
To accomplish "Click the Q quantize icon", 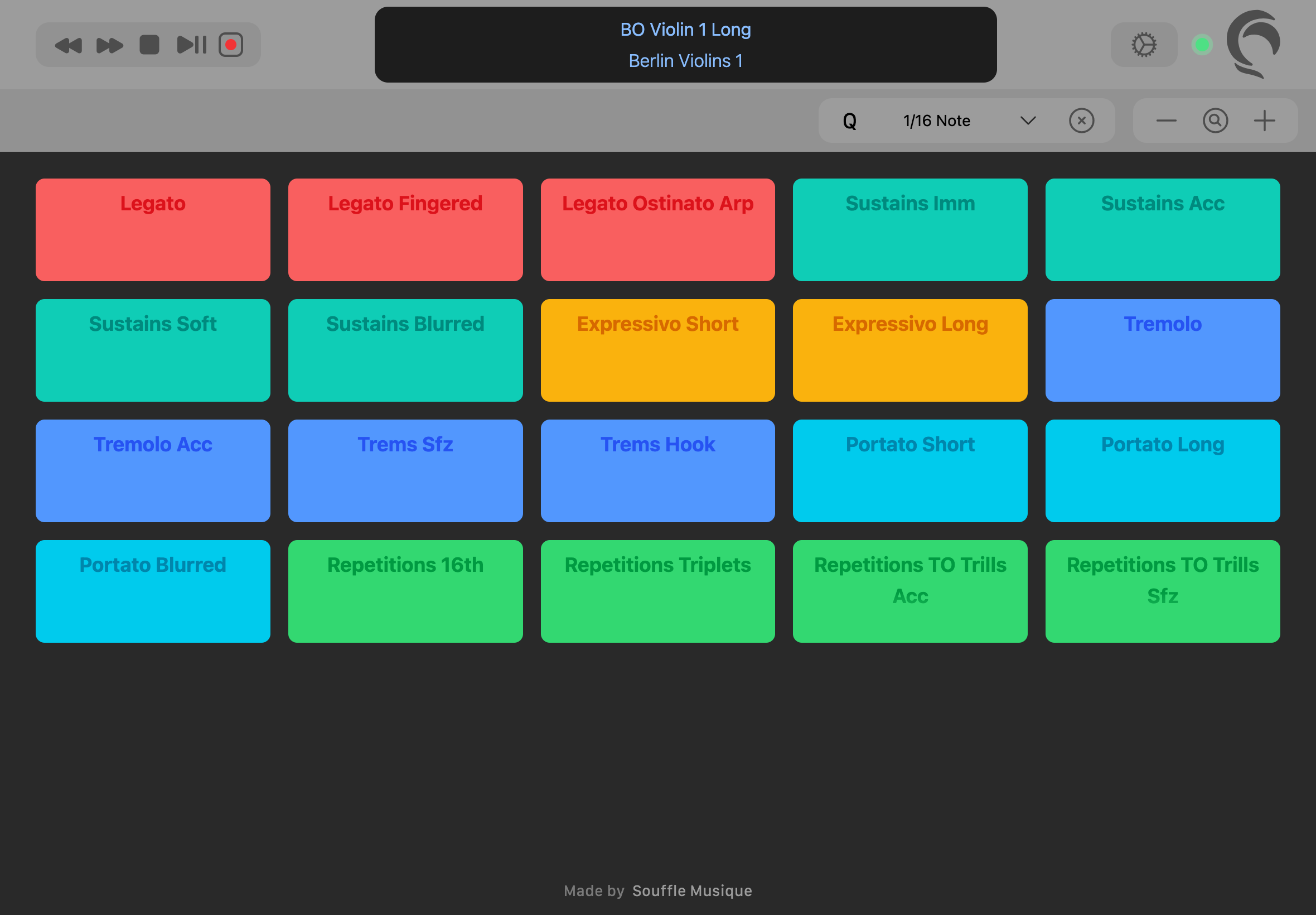I will (x=850, y=121).
